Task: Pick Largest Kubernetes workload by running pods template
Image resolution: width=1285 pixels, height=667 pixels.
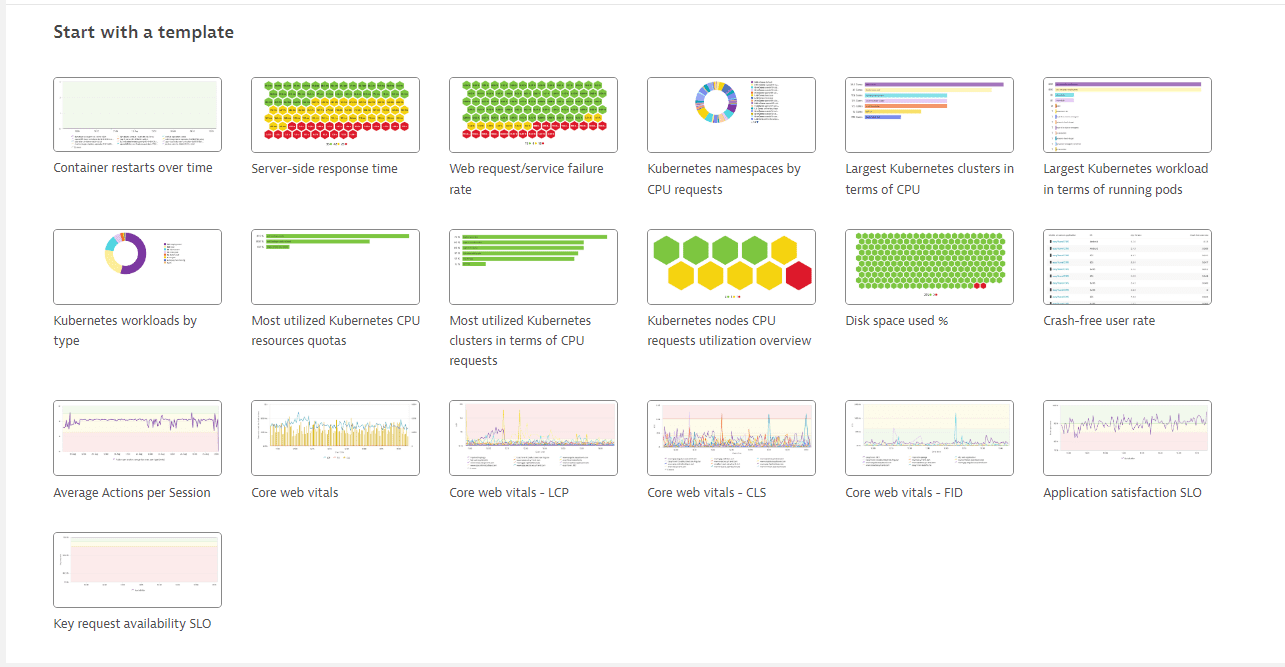Action: (x=1127, y=115)
